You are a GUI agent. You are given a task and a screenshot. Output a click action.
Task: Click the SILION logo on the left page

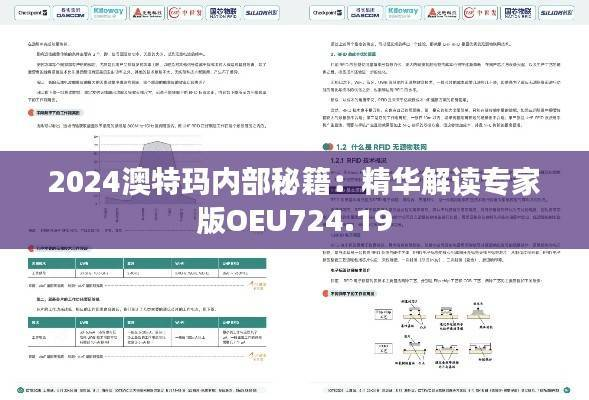pos(261,13)
